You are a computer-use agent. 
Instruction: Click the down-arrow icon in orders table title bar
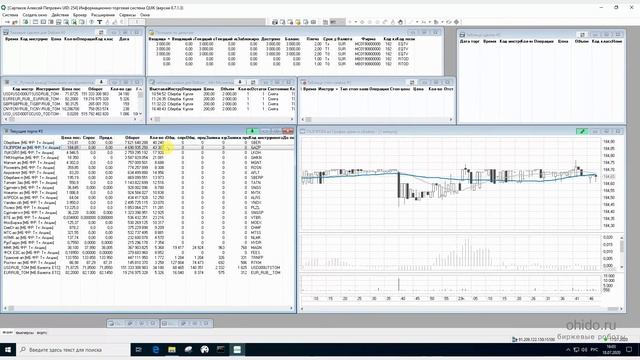click(240, 82)
